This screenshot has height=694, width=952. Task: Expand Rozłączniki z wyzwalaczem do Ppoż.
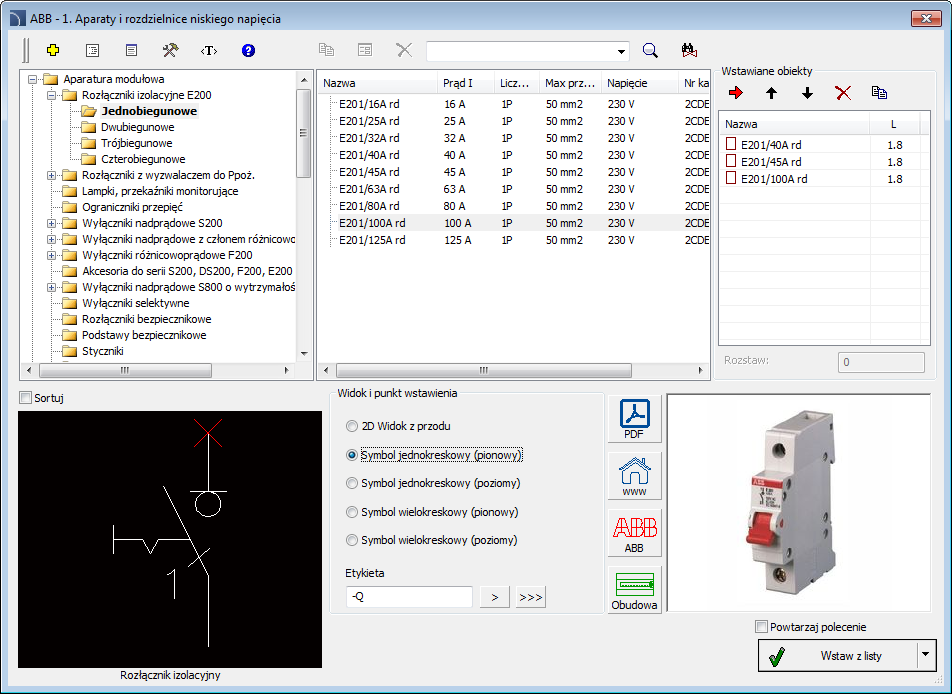pyautogui.click(x=52, y=175)
